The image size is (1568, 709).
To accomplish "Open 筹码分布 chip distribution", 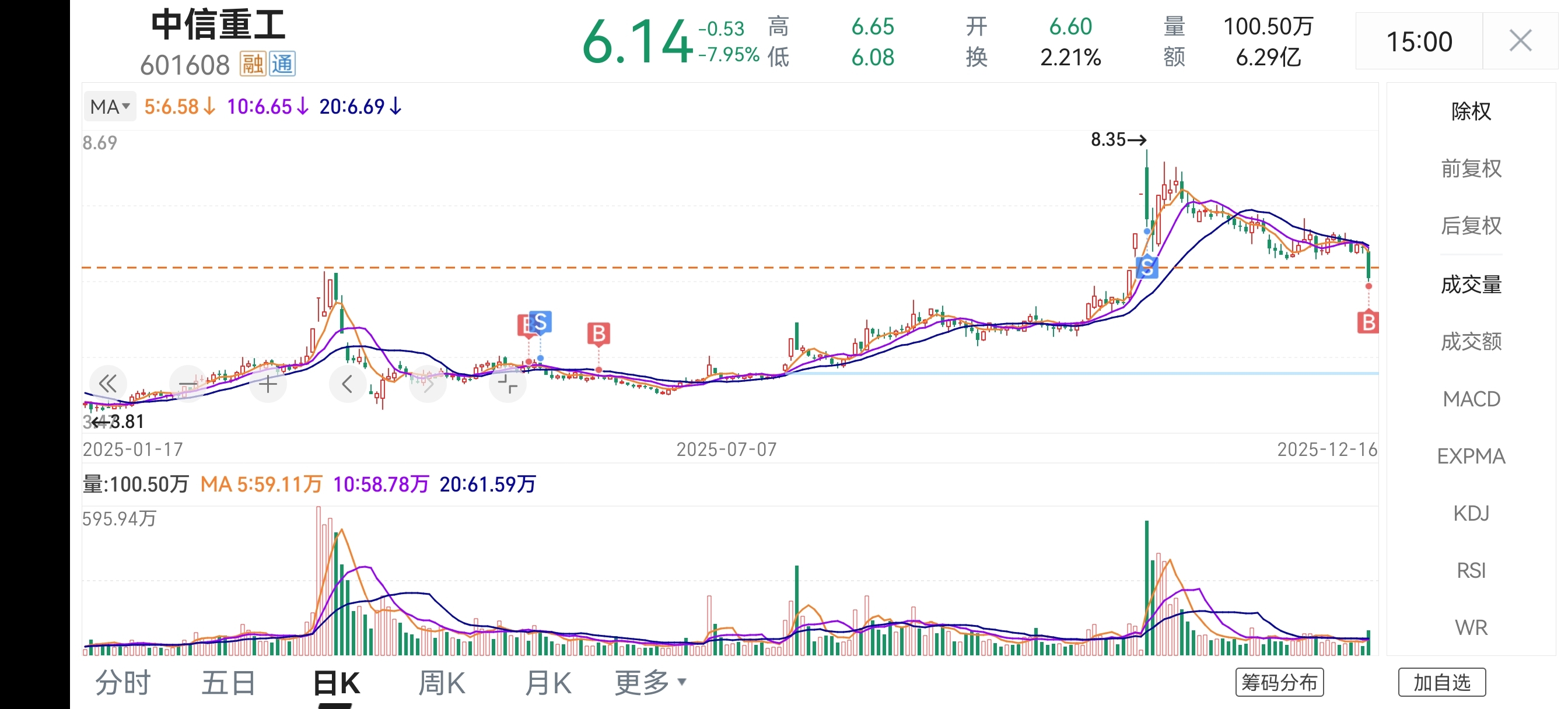I will (1279, 682).
